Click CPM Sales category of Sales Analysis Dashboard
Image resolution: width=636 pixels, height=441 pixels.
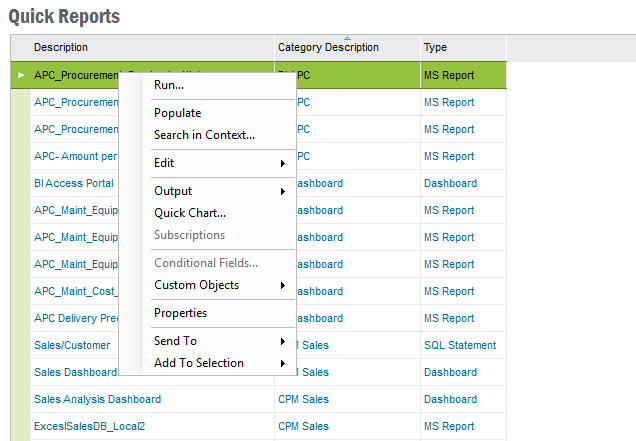303,399
